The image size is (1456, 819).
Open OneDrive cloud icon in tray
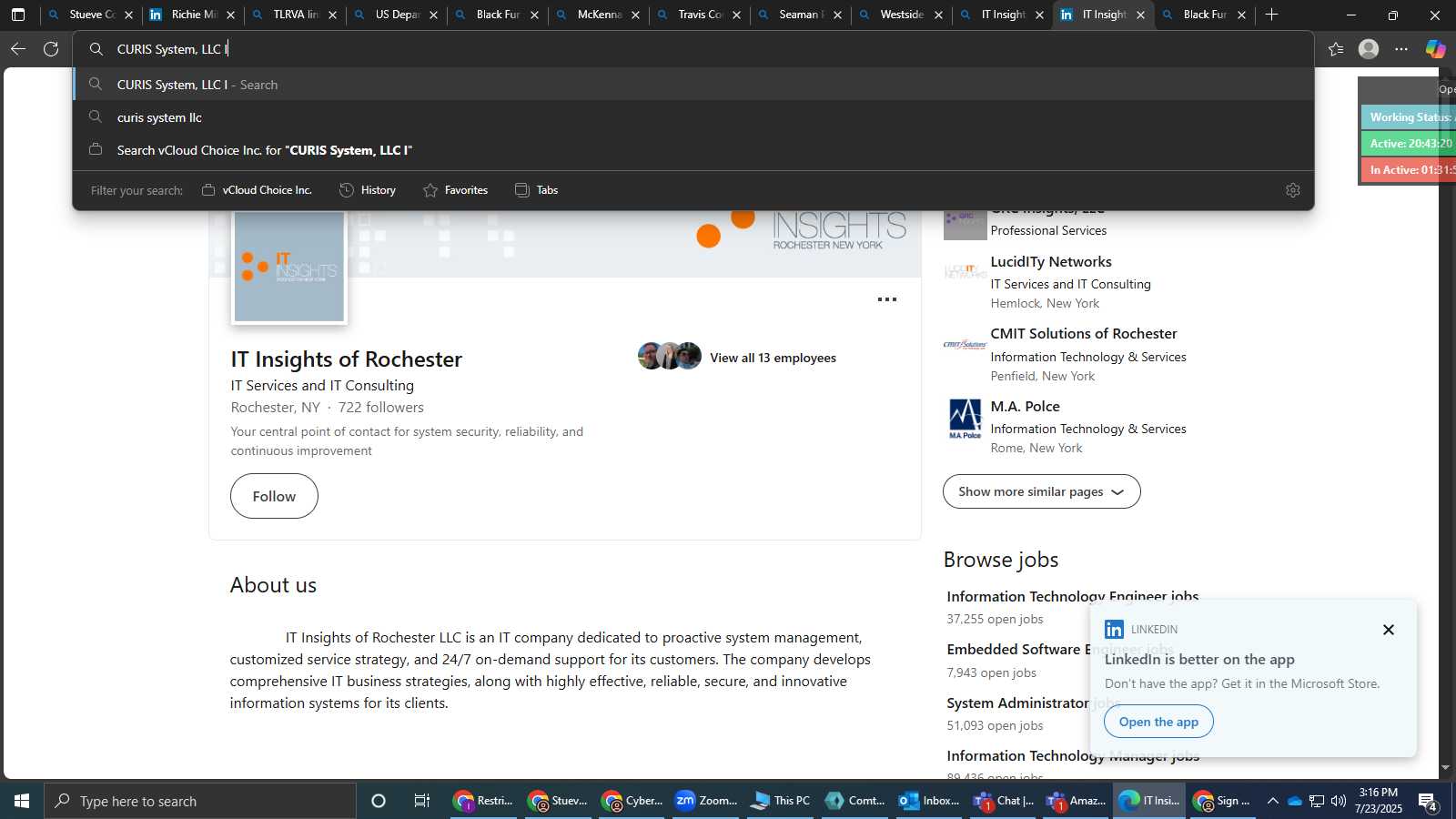point(1295,801)
